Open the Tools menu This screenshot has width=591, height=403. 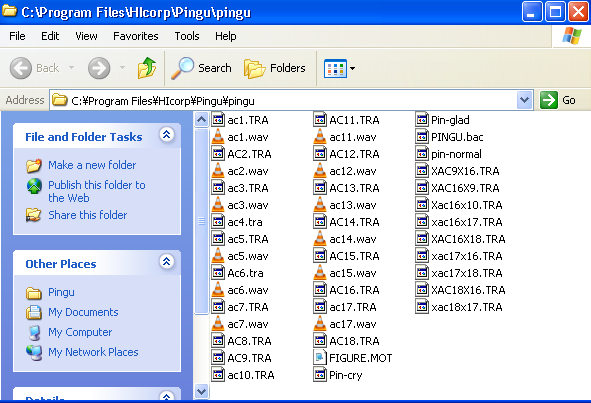[x=187, y=36]
